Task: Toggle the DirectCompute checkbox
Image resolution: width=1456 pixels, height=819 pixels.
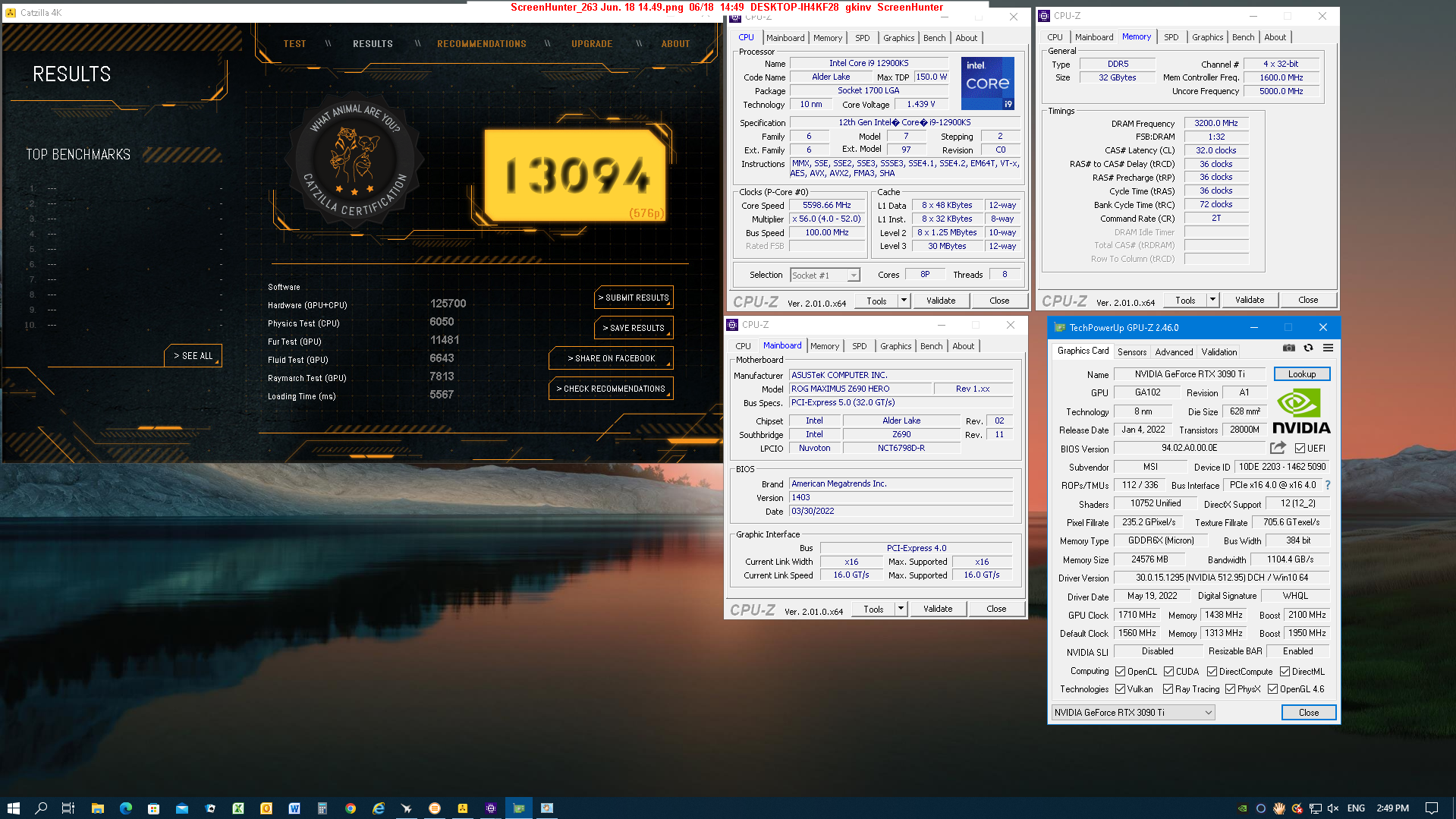Action: click(1212, 672)
